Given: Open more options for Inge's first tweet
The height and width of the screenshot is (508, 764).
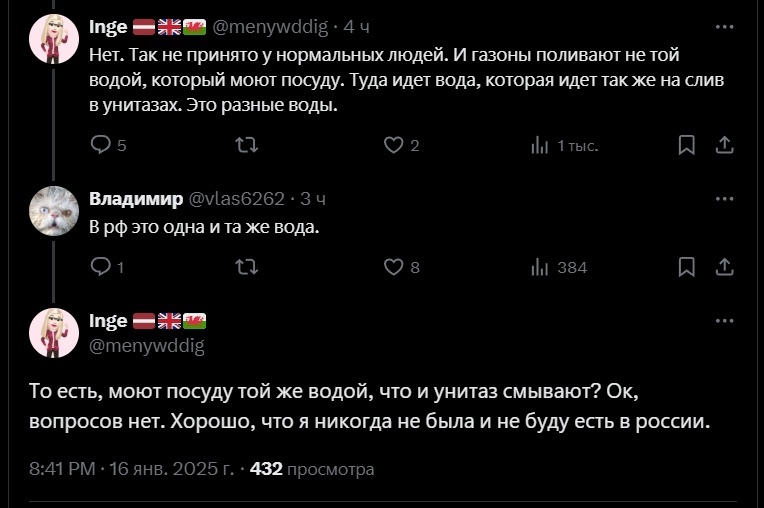Looking at the screenshot, I should [x=725, y=26].
